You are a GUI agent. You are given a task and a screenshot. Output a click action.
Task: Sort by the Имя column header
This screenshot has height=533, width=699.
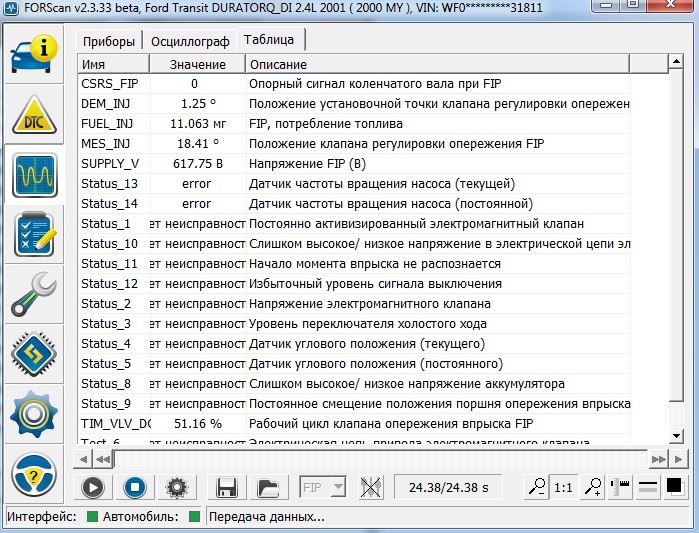click(113, 64)
